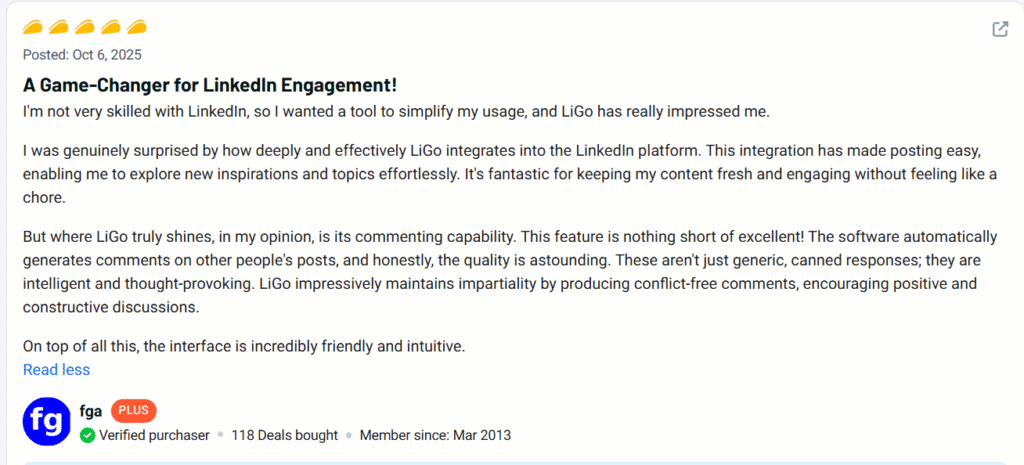
Task: Click the third taco rating icon
Action: (x=85, y=26)
